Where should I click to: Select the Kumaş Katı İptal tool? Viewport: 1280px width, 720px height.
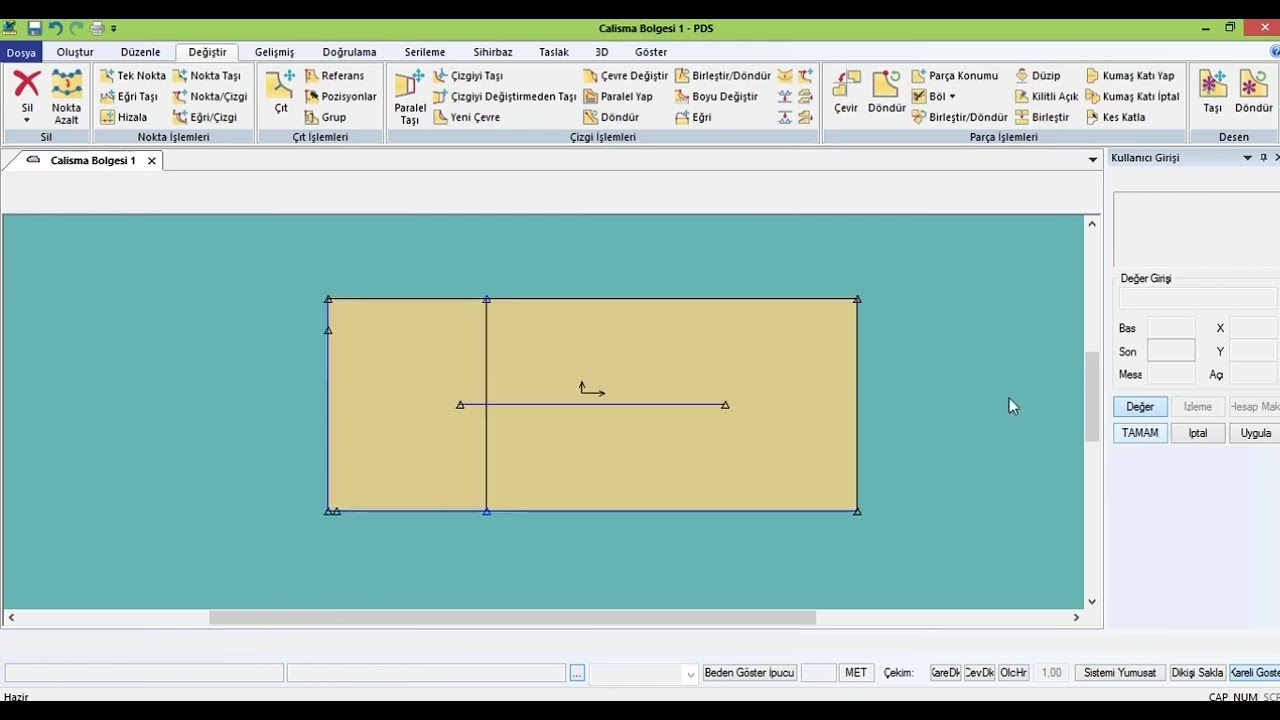point(1133,97)
